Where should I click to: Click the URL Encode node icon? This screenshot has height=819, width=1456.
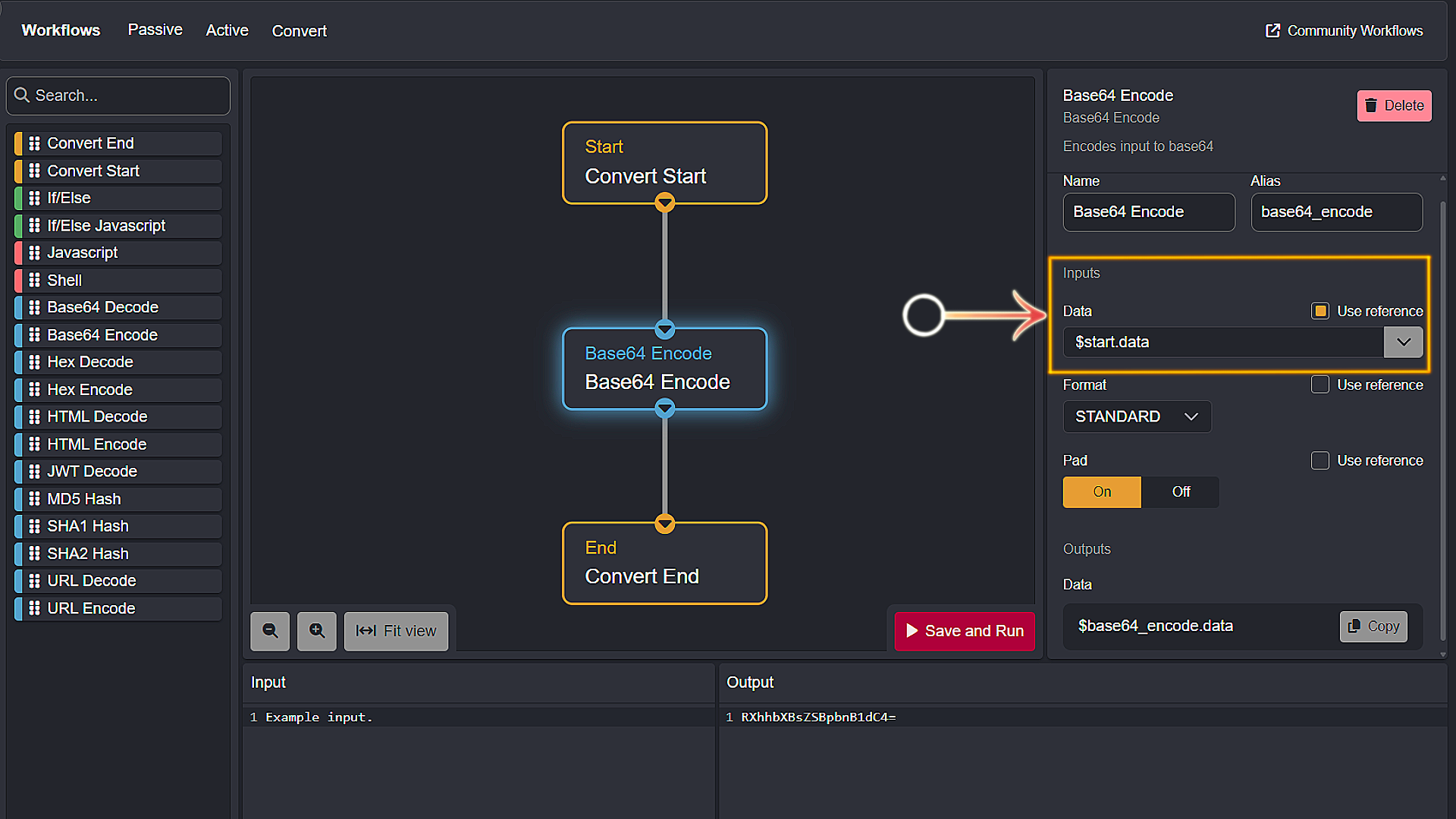(x=34, y=608)
